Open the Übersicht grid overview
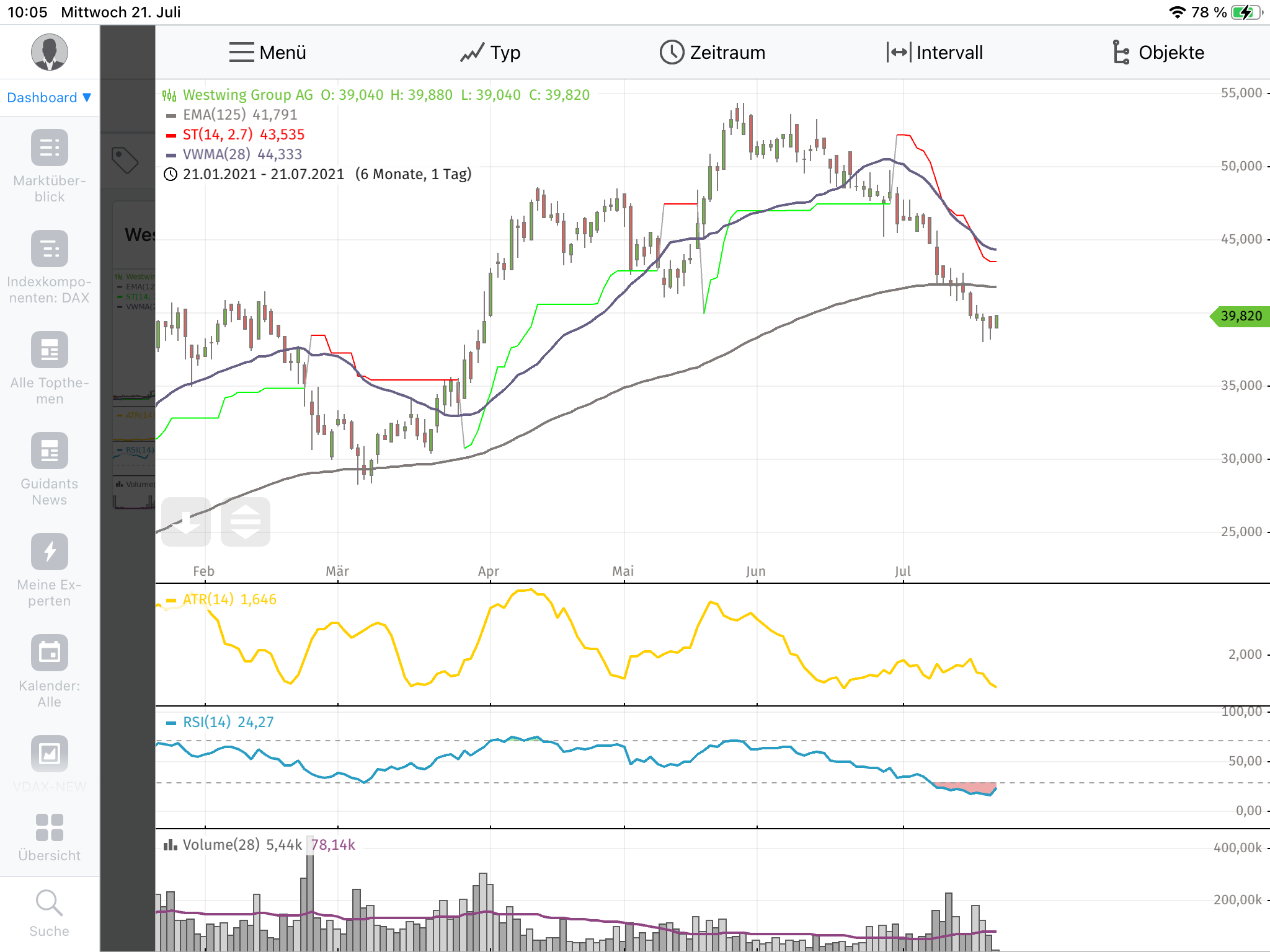 click(x=49, y=827)
